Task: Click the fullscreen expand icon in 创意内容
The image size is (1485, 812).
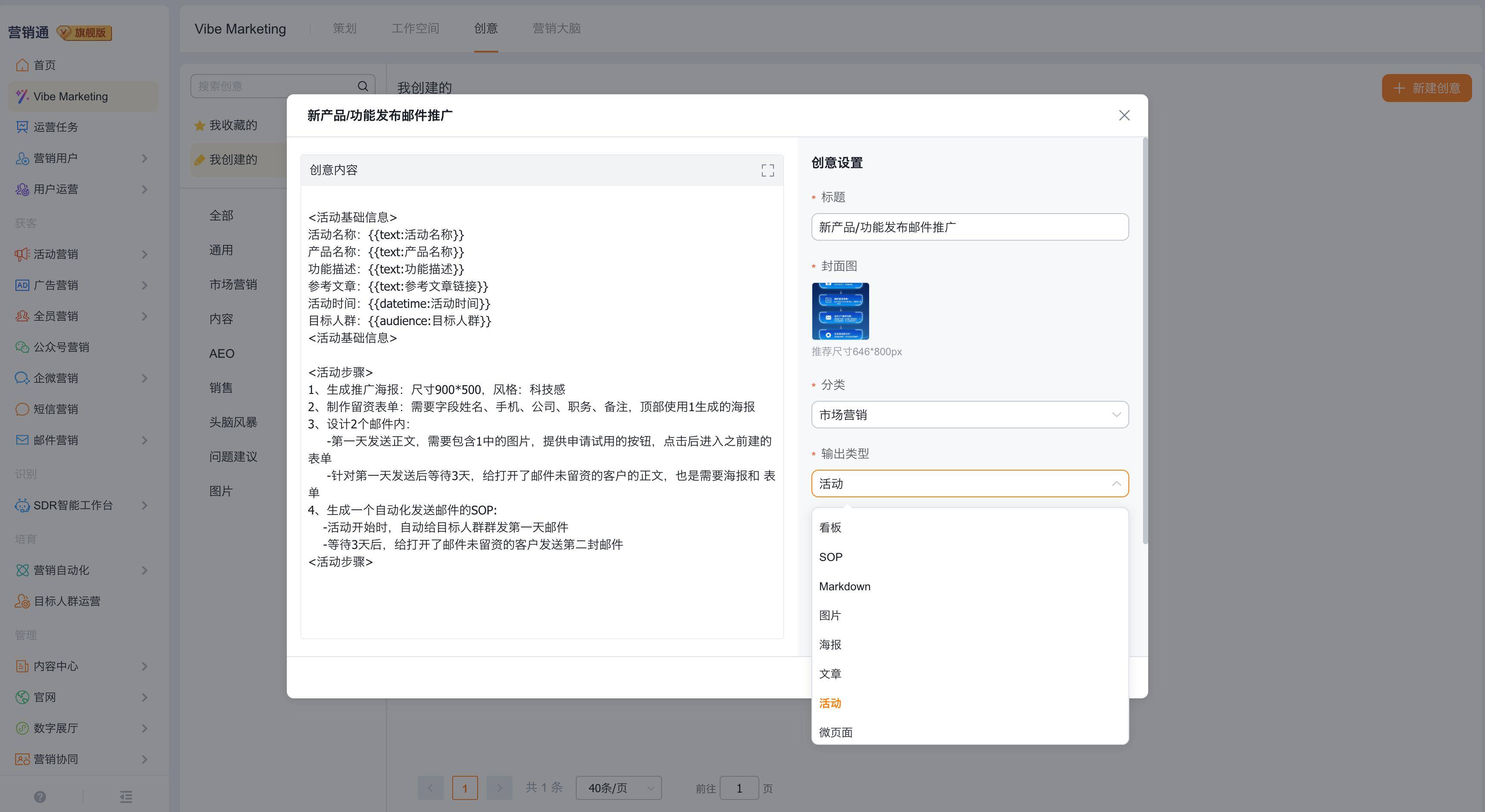Action: 767,170
